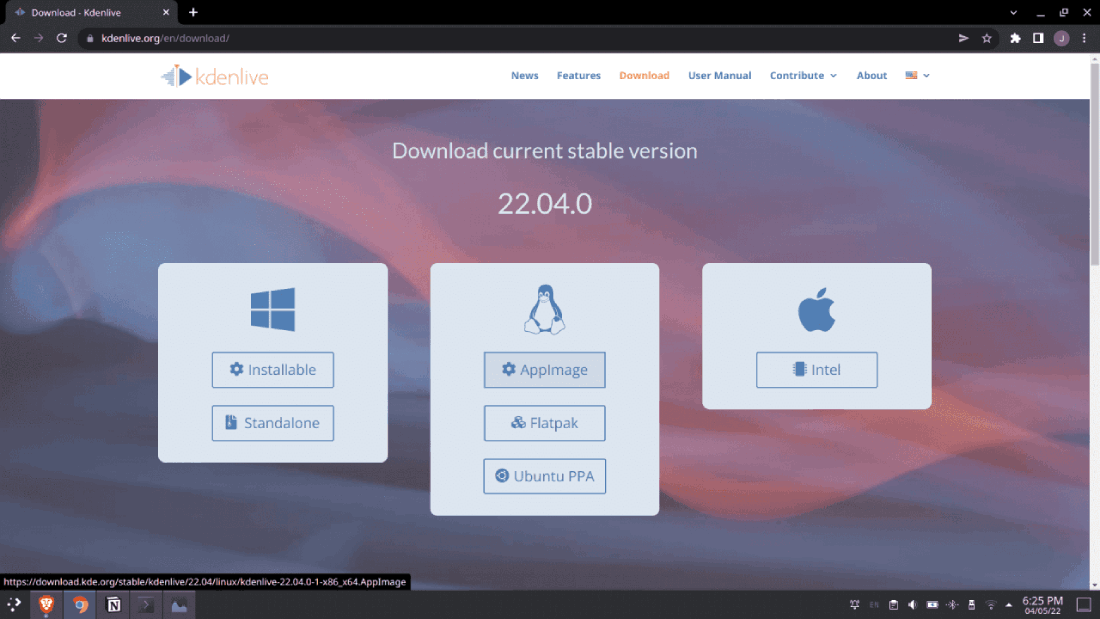
Task: Open the User Manual link
Action: tap(719, 75)
